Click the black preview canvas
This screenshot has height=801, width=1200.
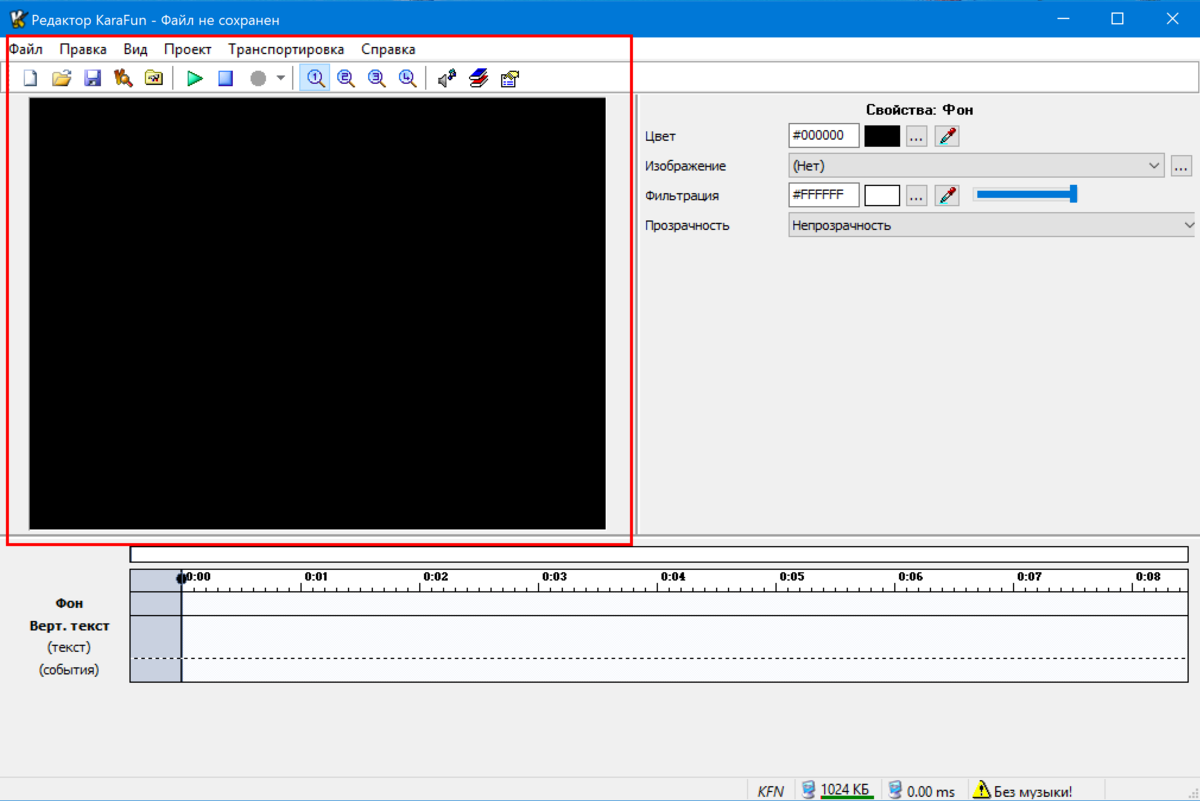pyautogui.click(x=317, y=313)
